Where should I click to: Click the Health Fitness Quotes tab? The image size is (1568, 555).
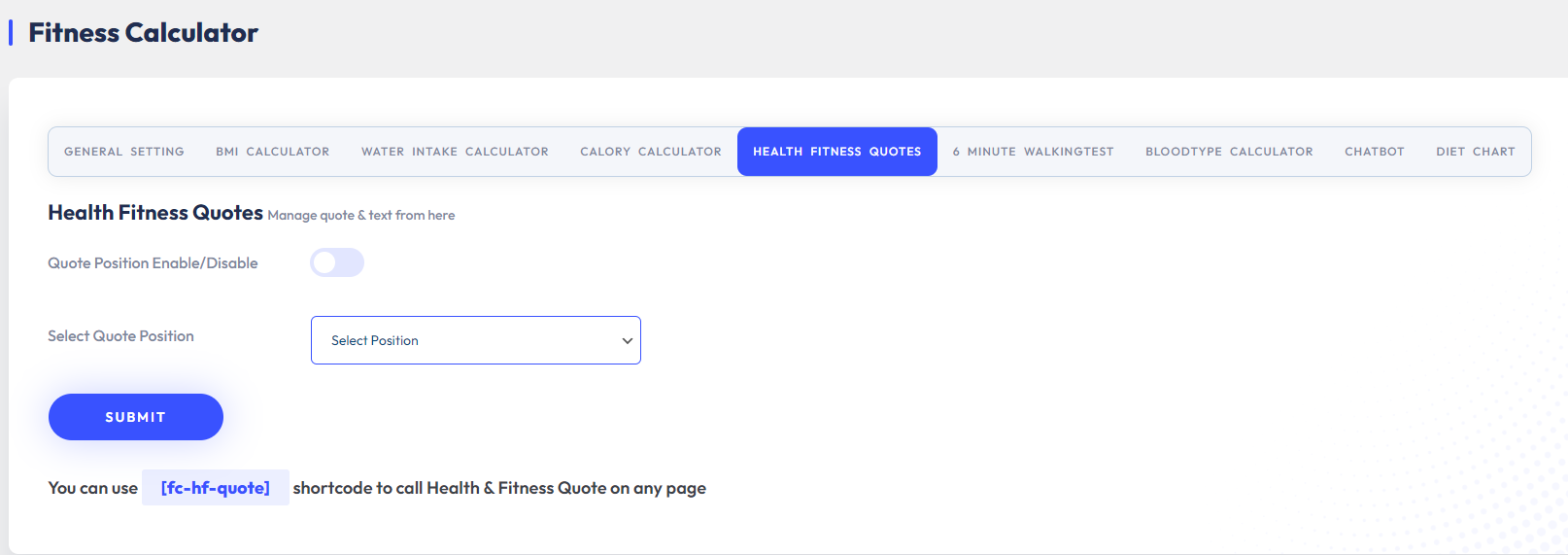tap(837, 152)
